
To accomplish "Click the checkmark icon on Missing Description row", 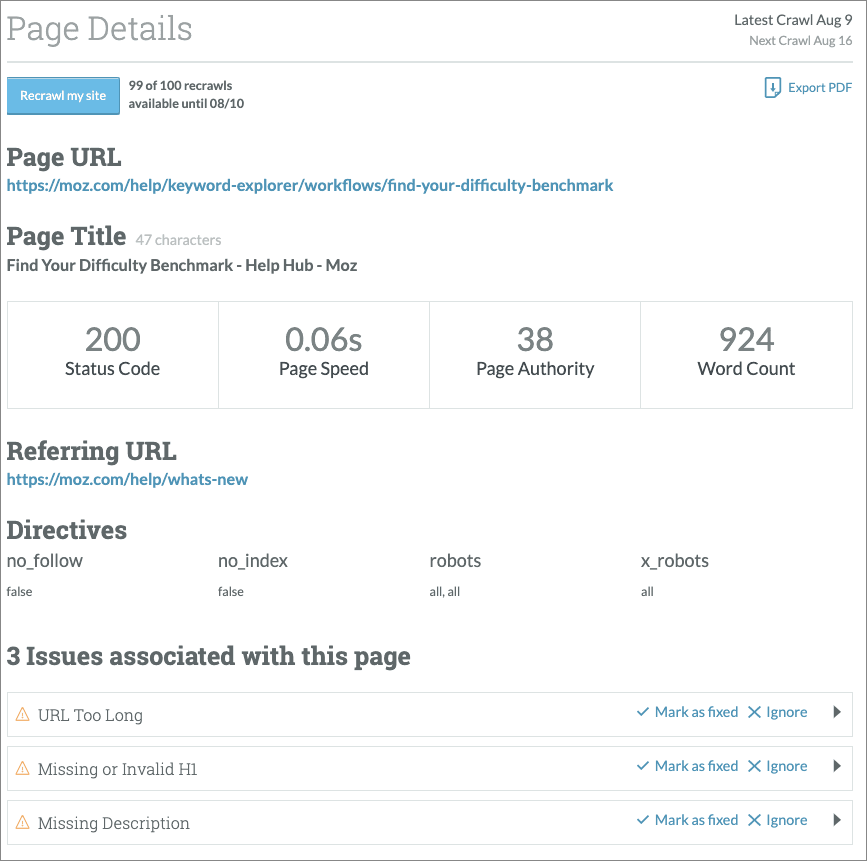I will 642,820.
